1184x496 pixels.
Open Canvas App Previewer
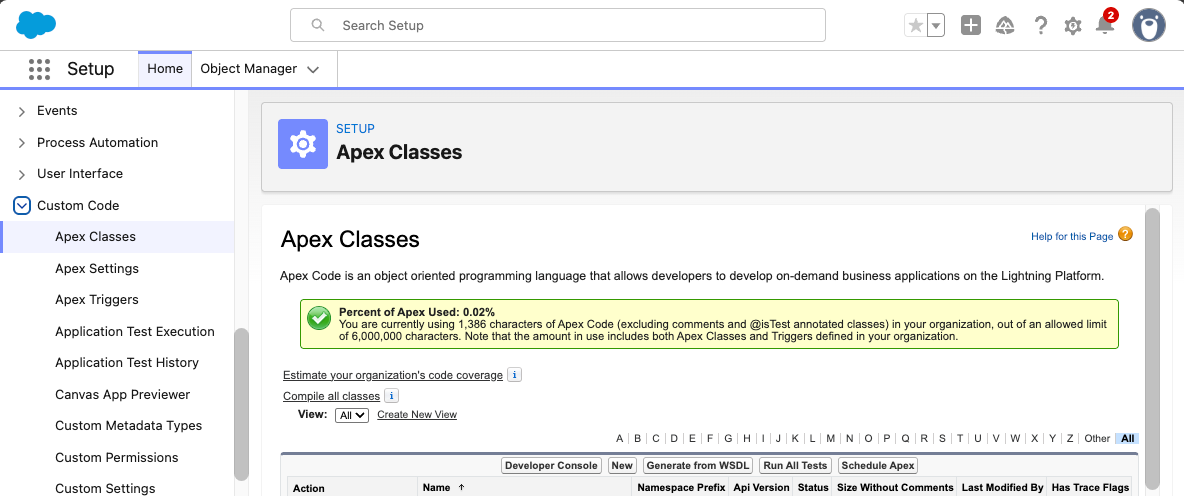point(122,394)
